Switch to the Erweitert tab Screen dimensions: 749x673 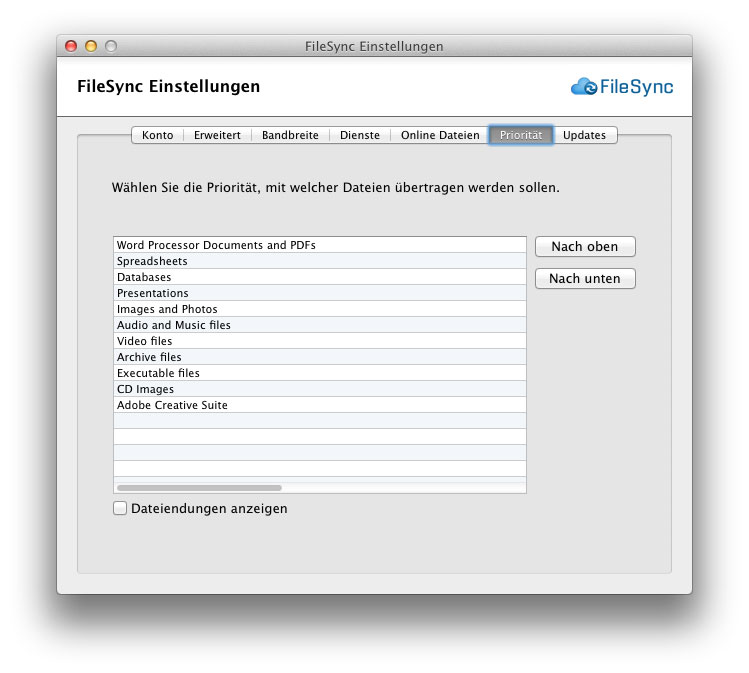coord(217,135)
